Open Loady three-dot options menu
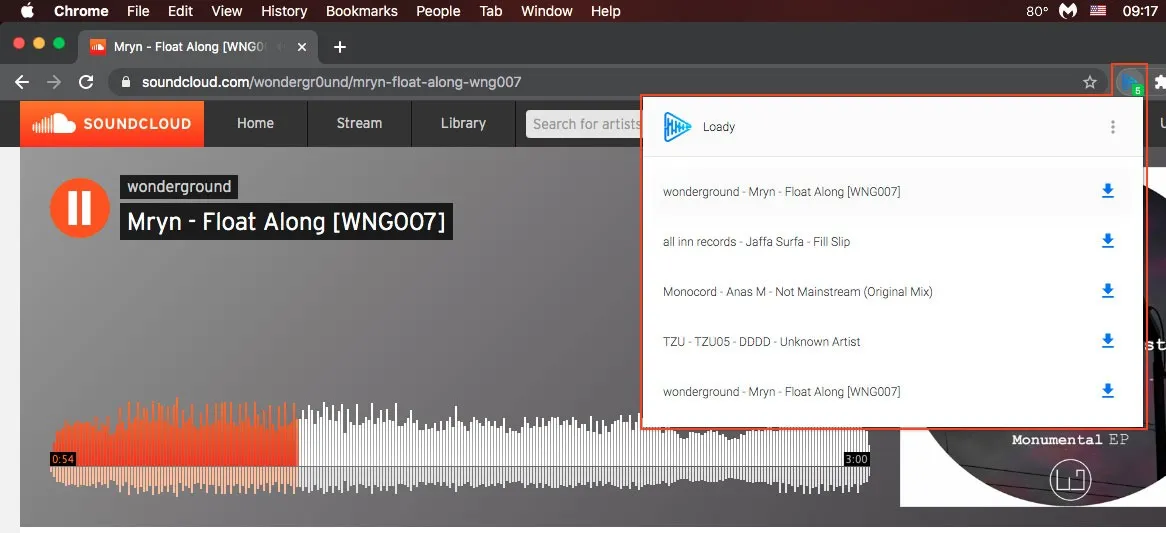The height and width of the screenshot is (533, 1166). [1112, 127]
